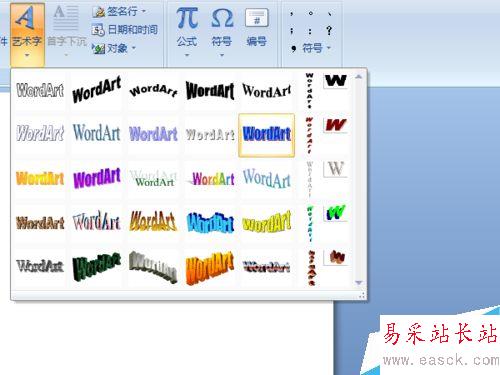Choose the lavender purple gradient WordArt style
Screen dimensions: 500x375
(153, 134)
